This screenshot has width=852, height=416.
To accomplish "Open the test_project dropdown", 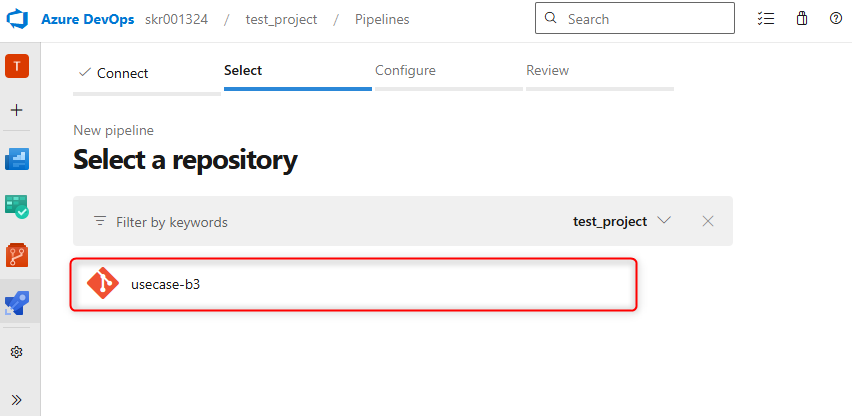I will pos(622,221).
